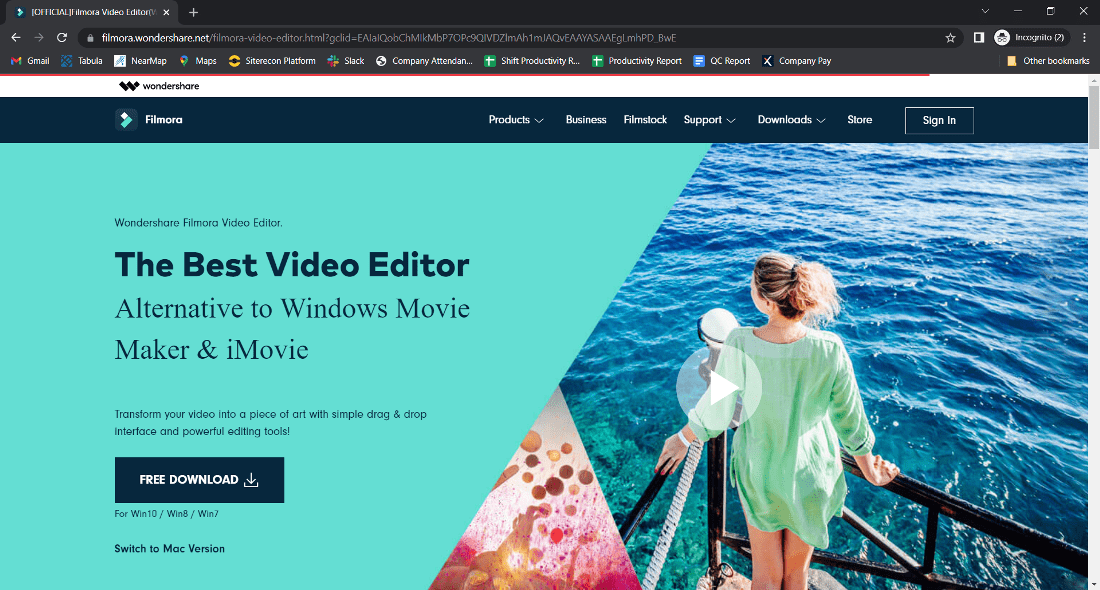Image resolution: width=1100 pixels, height=590 pixels.
Task: Open the Shift Productivity Report bookmark
Action: (532, 61)
